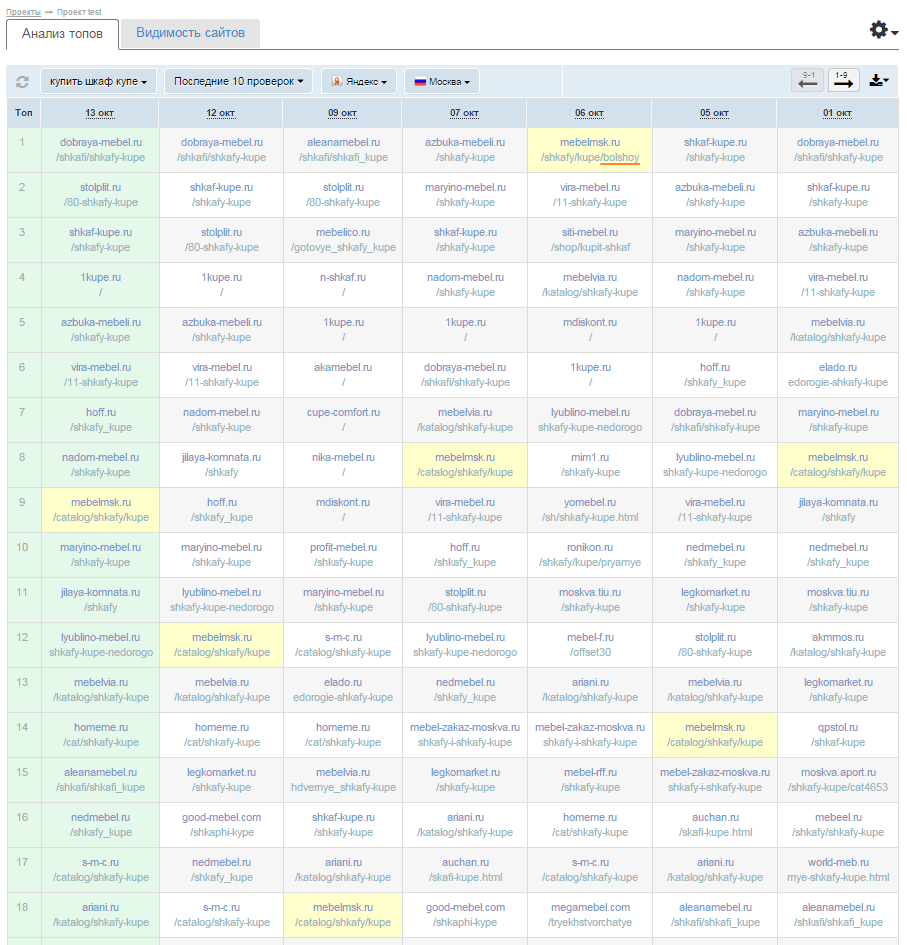Click legkomarket.ru in row 11

(715, 592)
